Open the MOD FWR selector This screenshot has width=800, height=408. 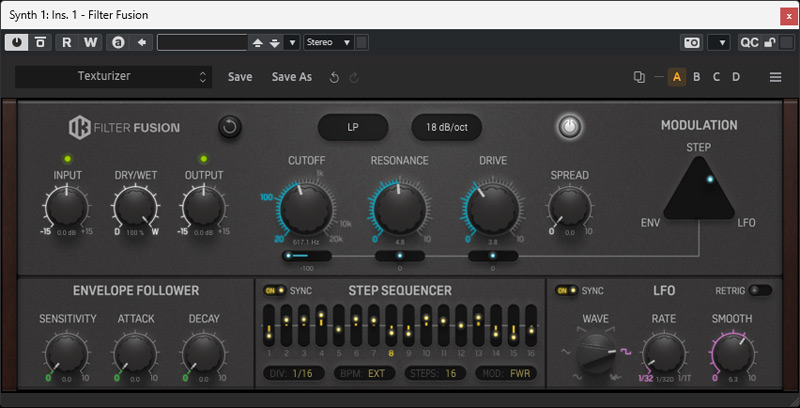click(x=506, y=373)
